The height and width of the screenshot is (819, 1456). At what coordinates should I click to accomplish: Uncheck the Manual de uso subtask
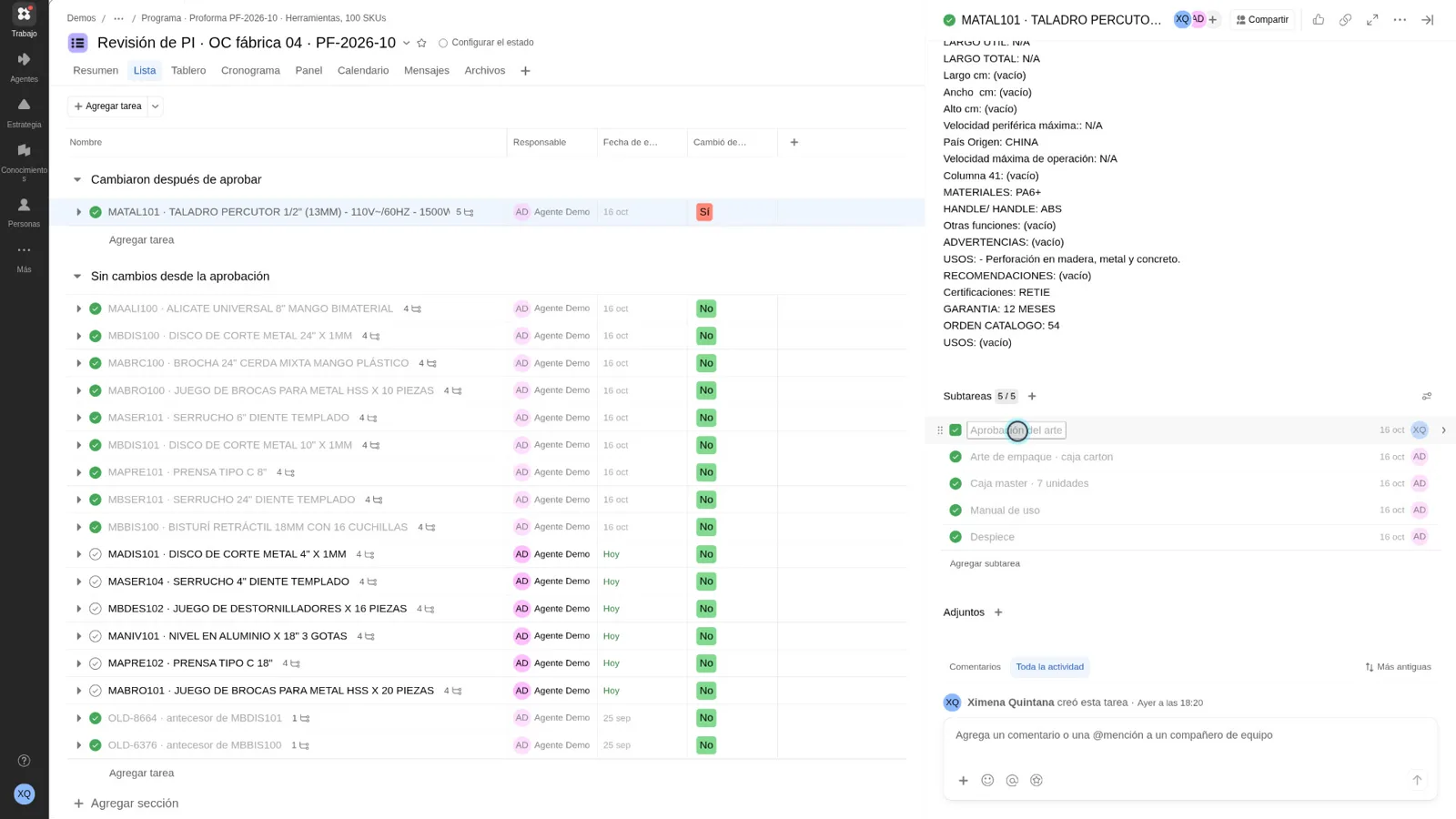(955, 511)
